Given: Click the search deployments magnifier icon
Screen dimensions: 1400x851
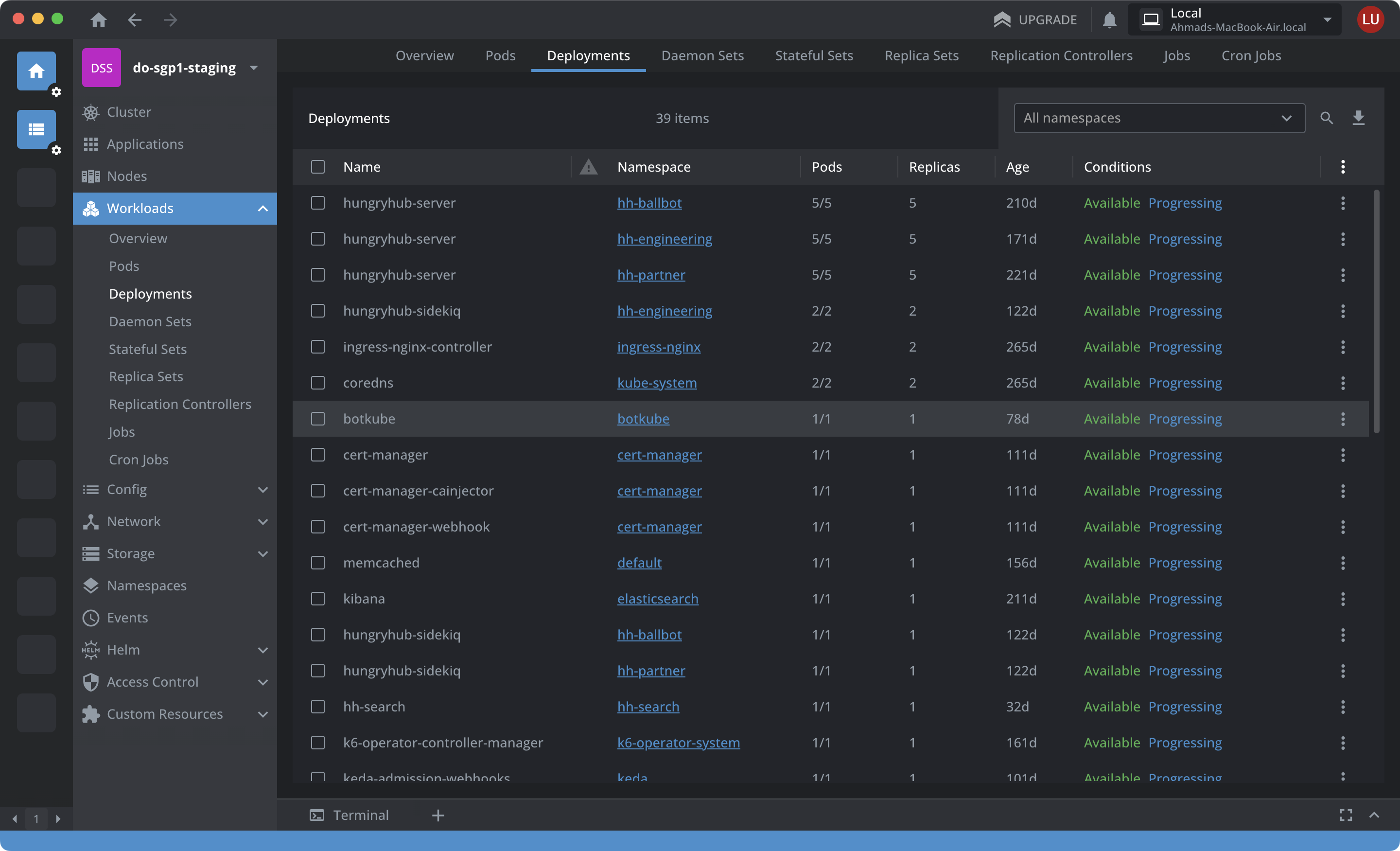Looking at the screenshot, I should [x=1326, y=118].
